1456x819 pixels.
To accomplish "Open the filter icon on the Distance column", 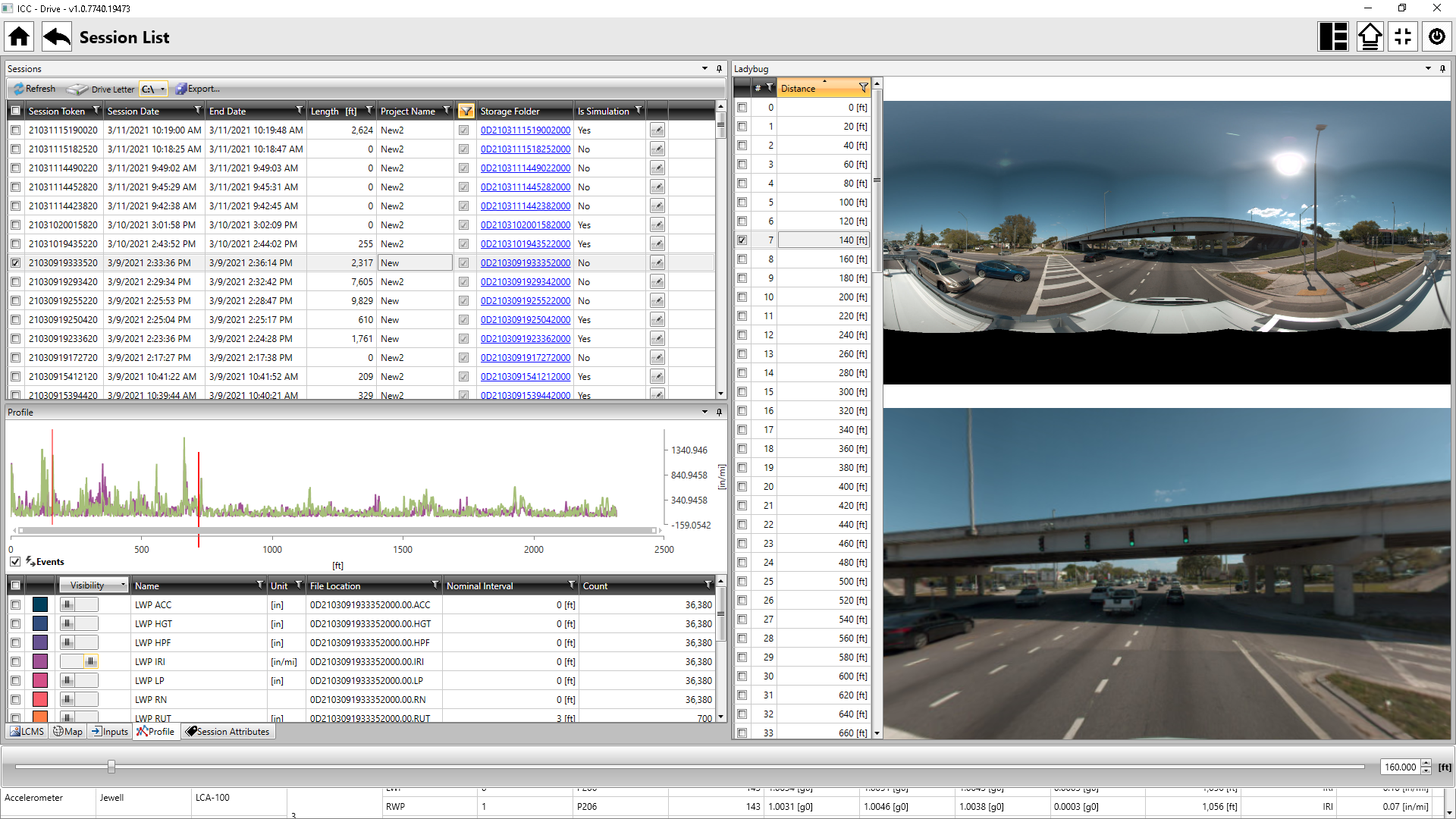I will click(x=863, y=87).
